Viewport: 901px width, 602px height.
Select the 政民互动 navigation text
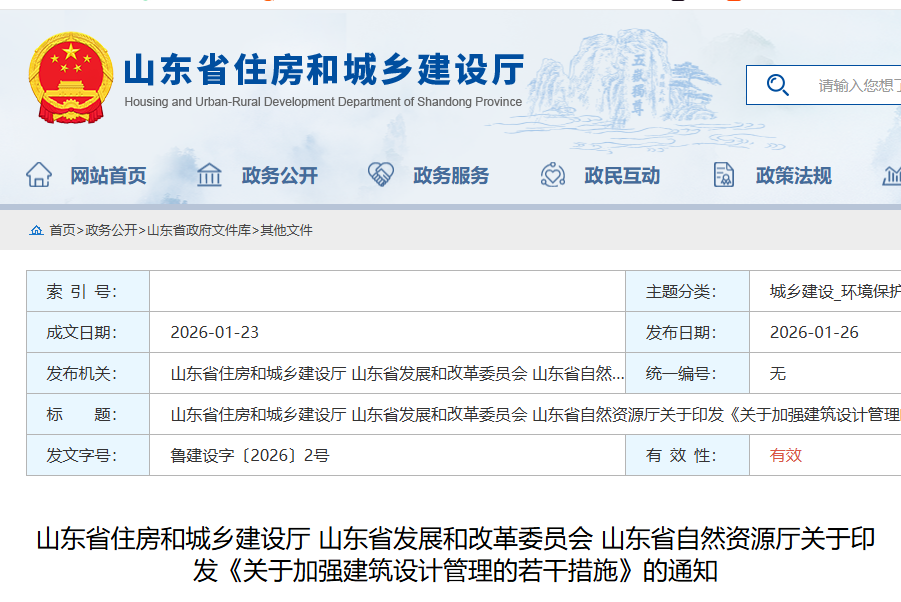(x=622, y=176)
